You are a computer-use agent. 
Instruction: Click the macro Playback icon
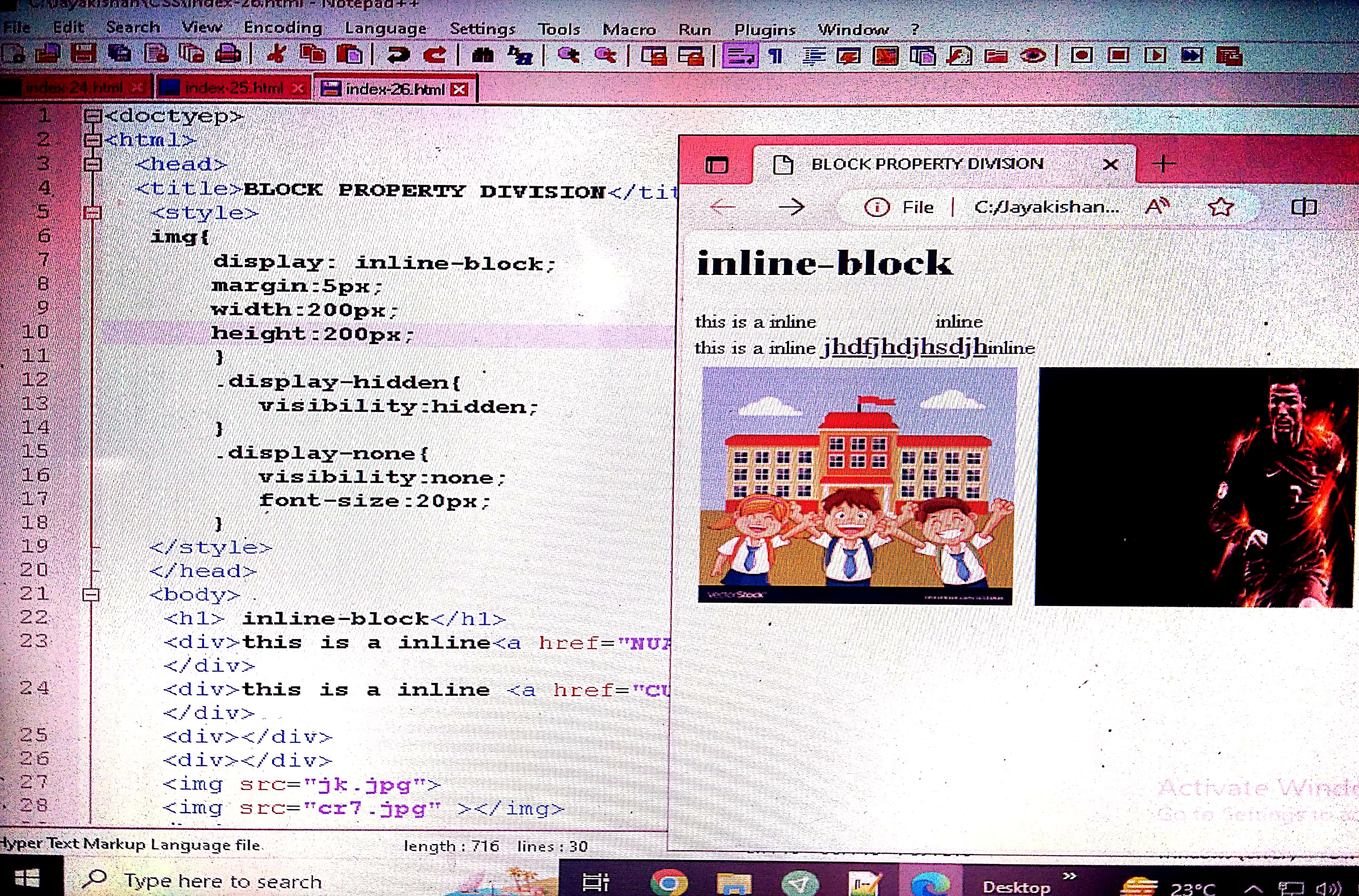point(1156,55)
